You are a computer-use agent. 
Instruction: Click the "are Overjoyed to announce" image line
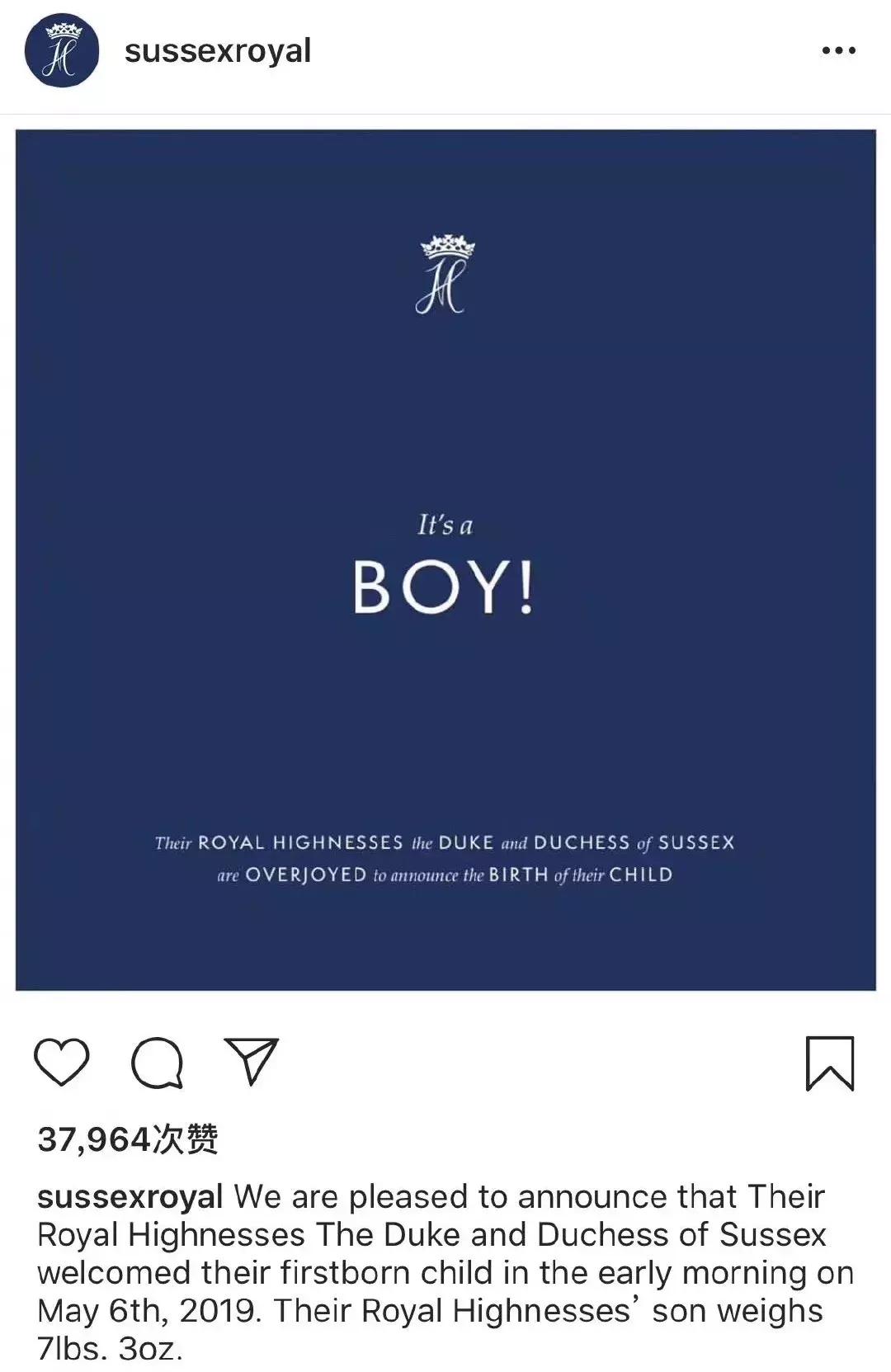pyautogui.click(x=445, y=875)
